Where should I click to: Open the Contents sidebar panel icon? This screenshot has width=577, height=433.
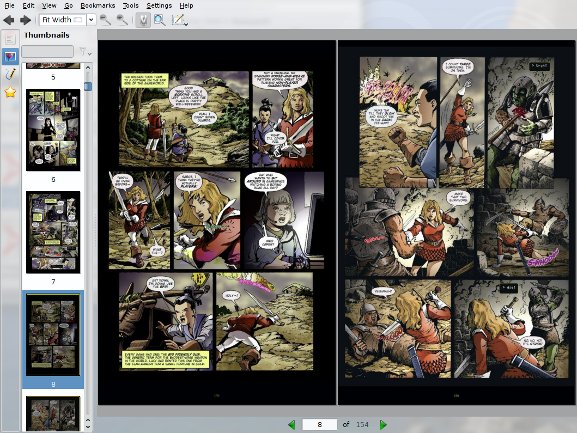pyautogui.click(x=10, y=38)
